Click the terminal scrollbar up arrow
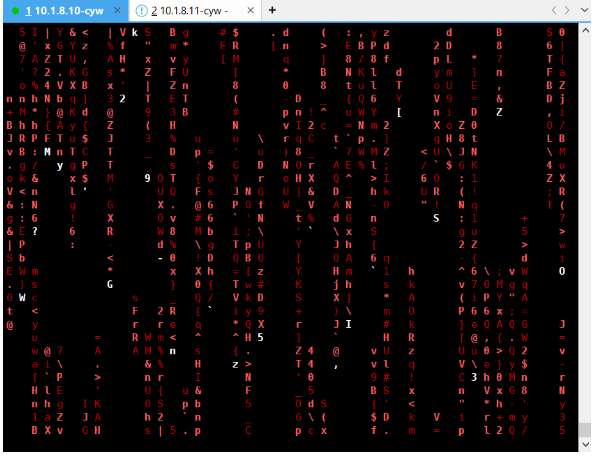This screenshot has height=456, width=595. [585, 30]
